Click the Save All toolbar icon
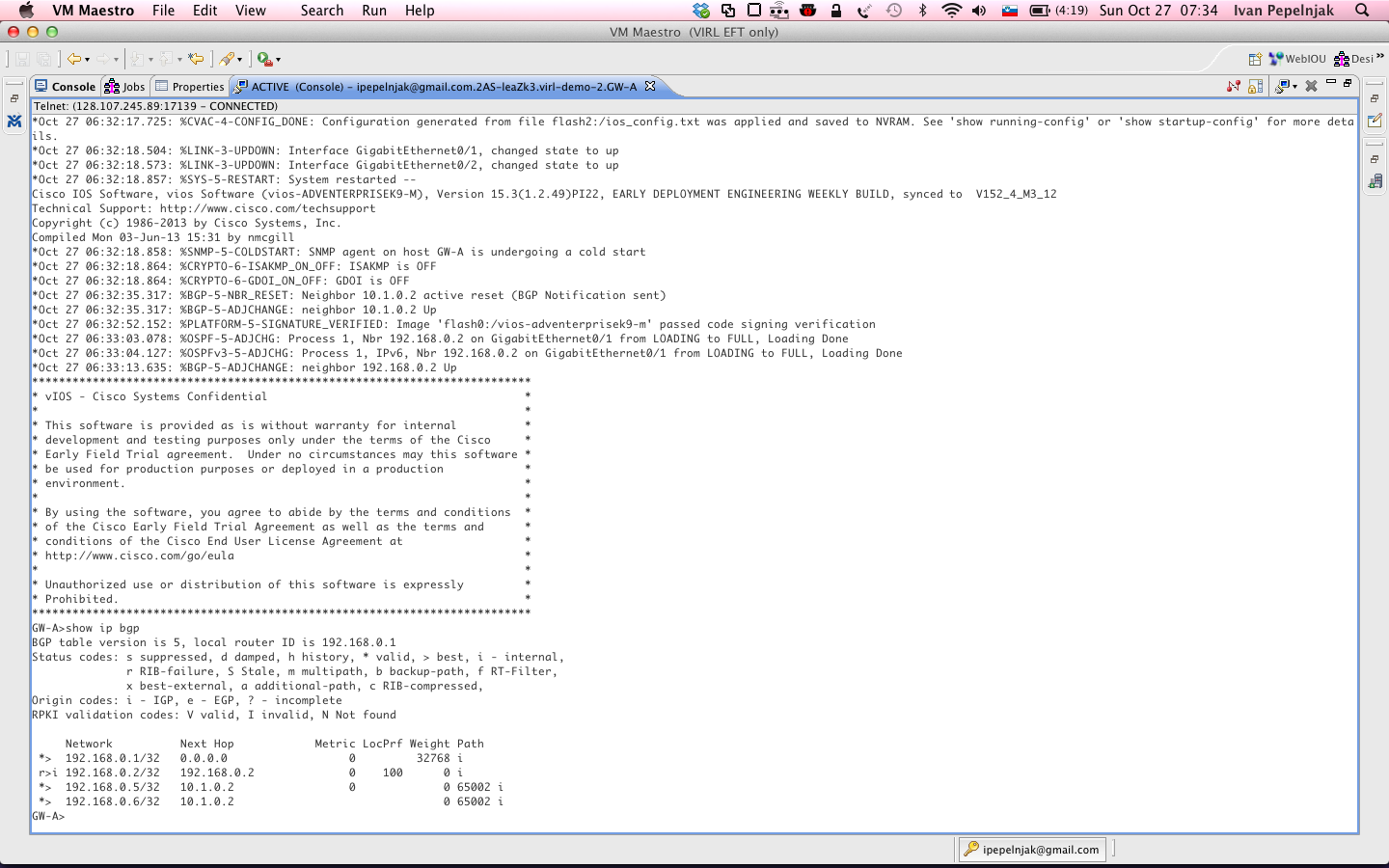Screen dimensions: 1389x868 (43, 59)
